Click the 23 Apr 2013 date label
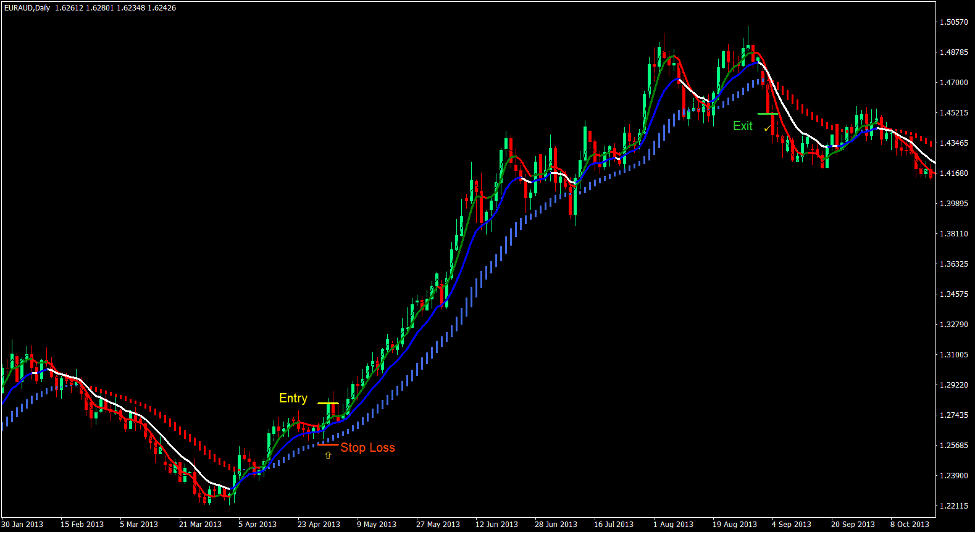Image resolution: width=977 pixels, height=533 pixels. [x=319, y=523]
